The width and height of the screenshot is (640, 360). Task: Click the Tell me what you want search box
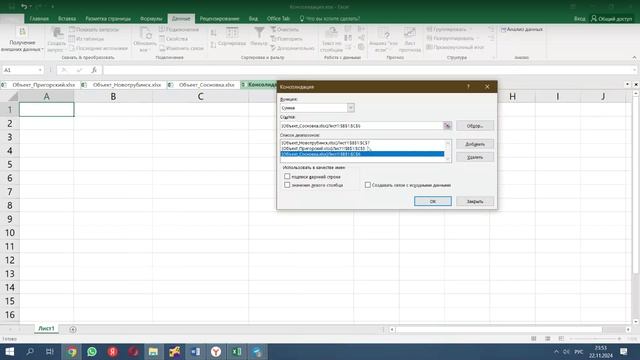tap(330, 19)
